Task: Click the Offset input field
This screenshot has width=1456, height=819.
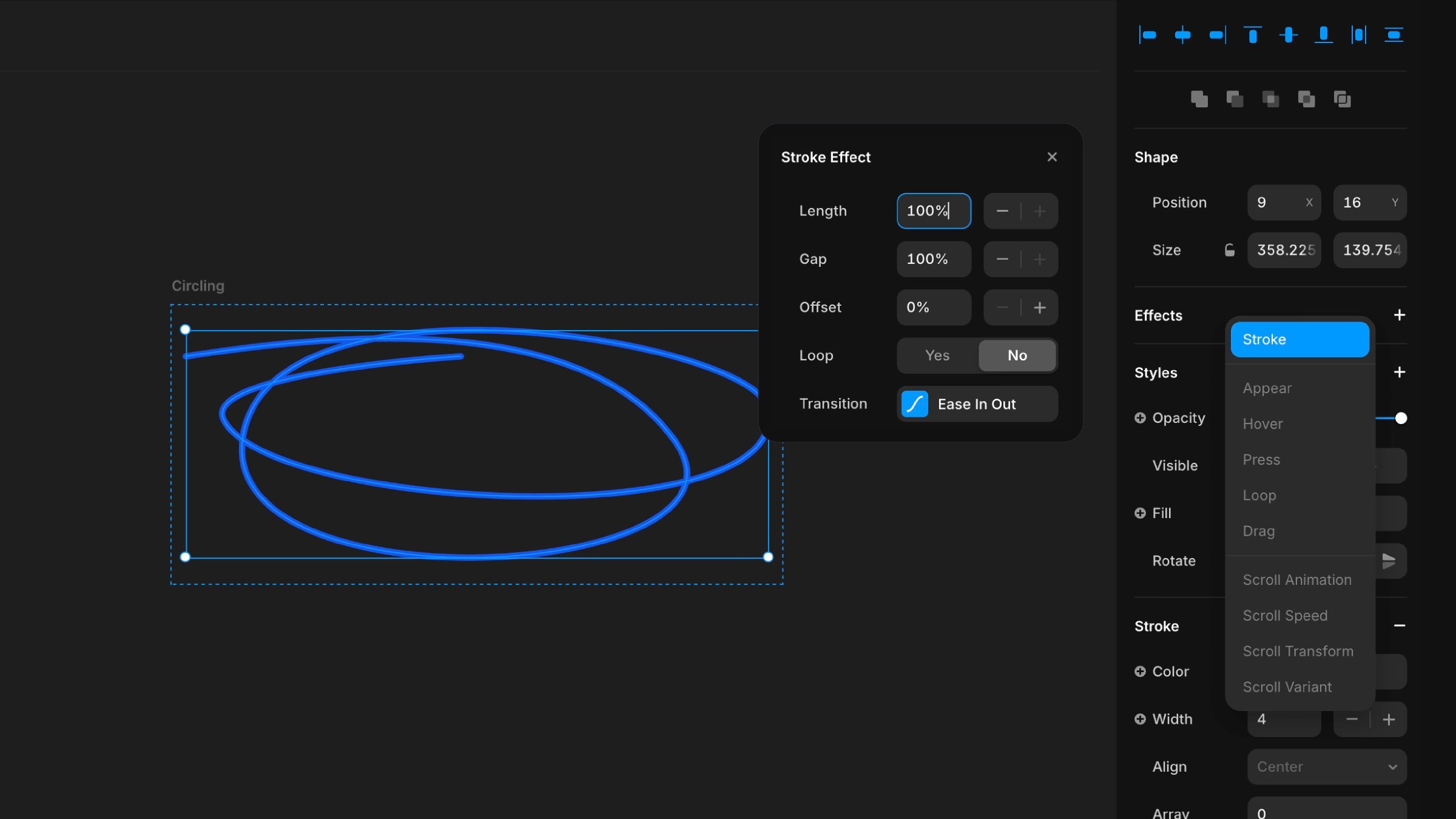Action: point(934,308)
